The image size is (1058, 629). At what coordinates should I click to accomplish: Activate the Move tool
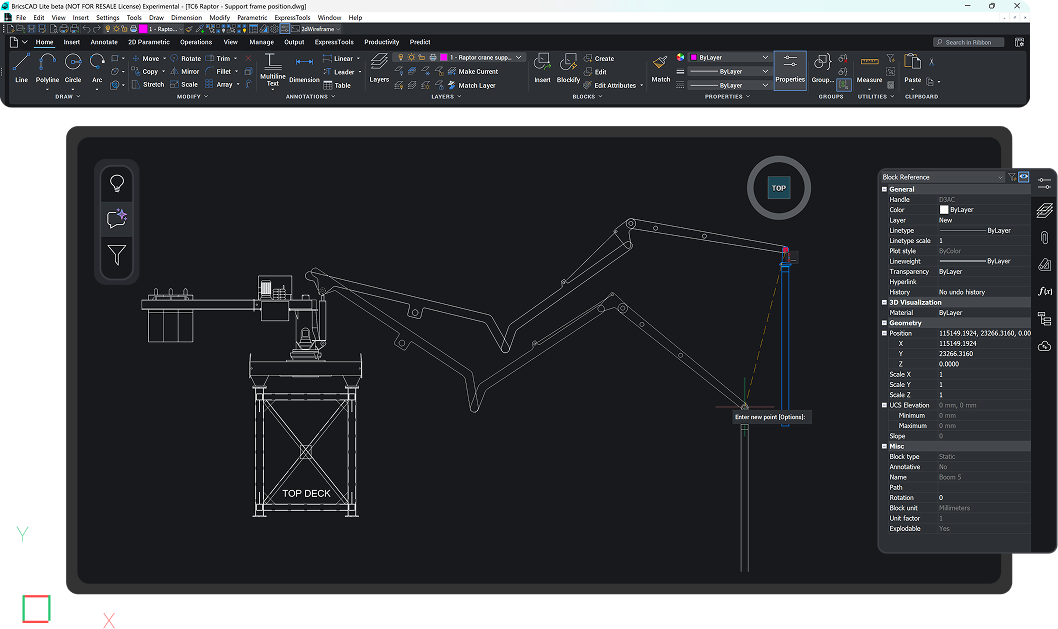146,59
